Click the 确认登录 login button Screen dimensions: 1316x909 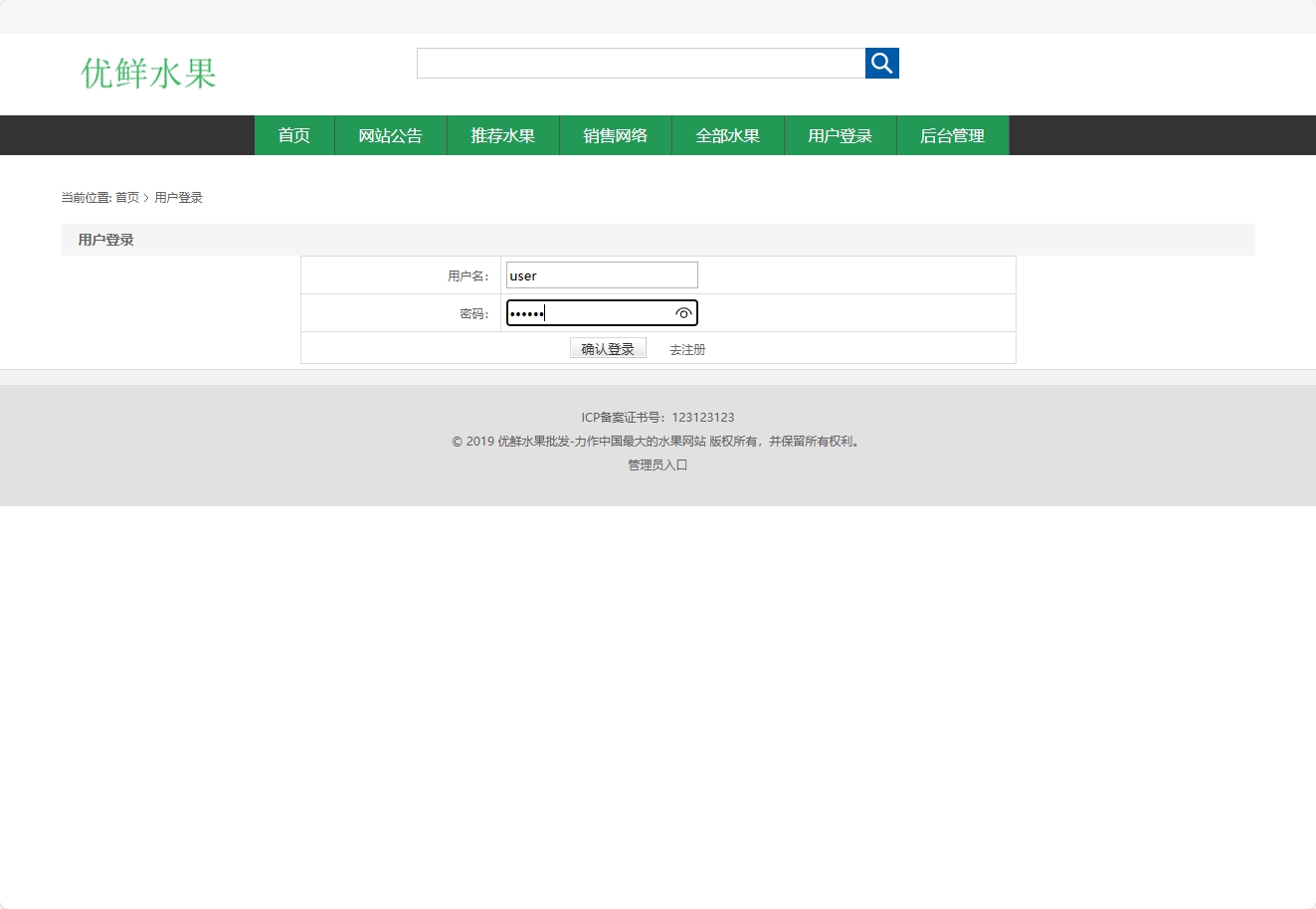point(607,347)
